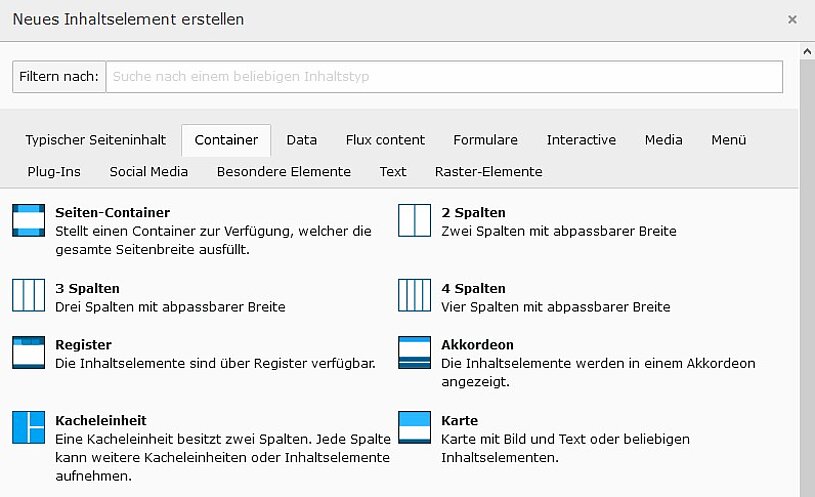This screenshot has height=497, width=815.
Task: Close the Neues Inhaltselement dialog
Action: [792, 19]
